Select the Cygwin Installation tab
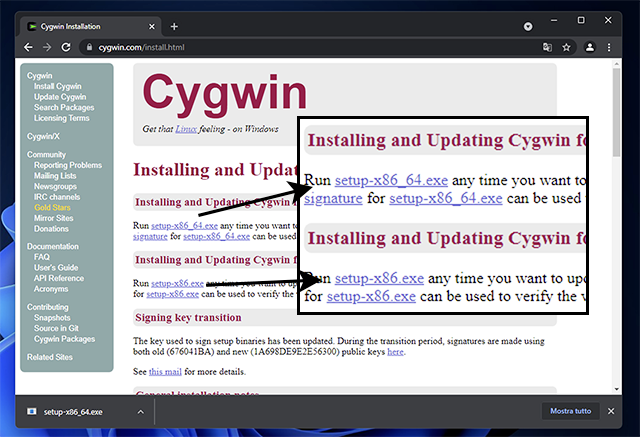The height and width of the screenshot is (437, 640). [80, 26]
